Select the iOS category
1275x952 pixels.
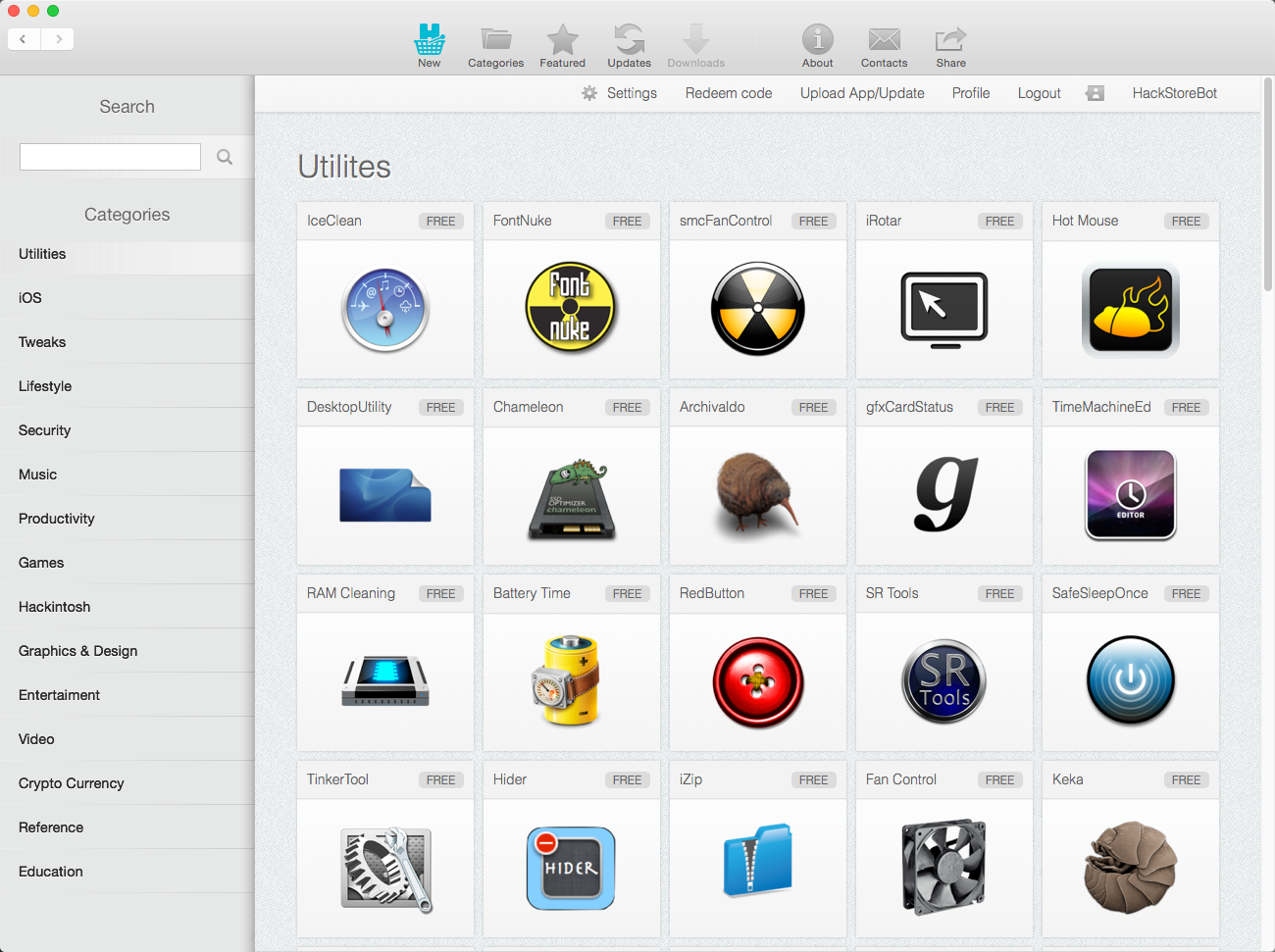127,298
